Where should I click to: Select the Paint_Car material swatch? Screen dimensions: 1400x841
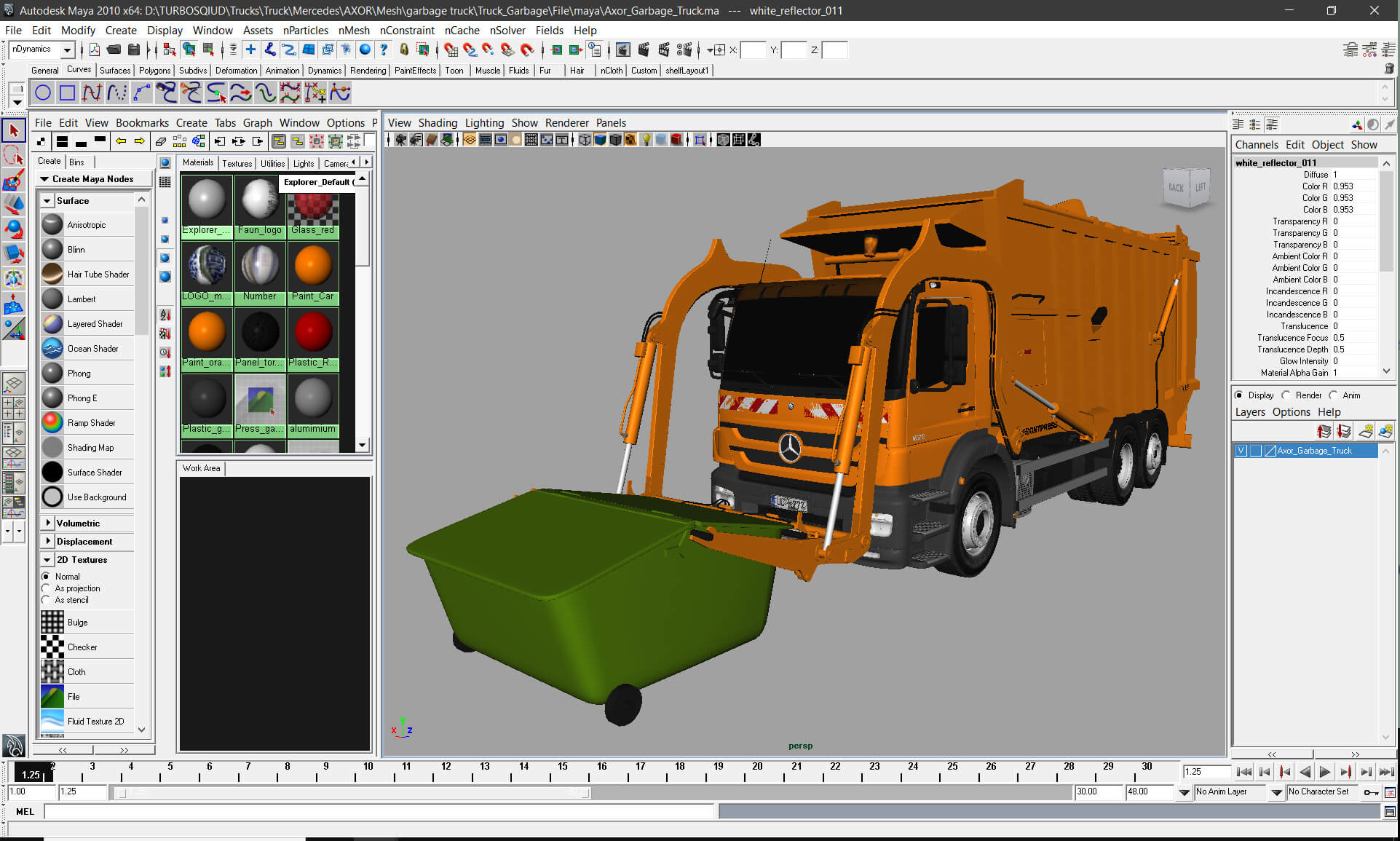pyautogui.click(x=313, y=272)
